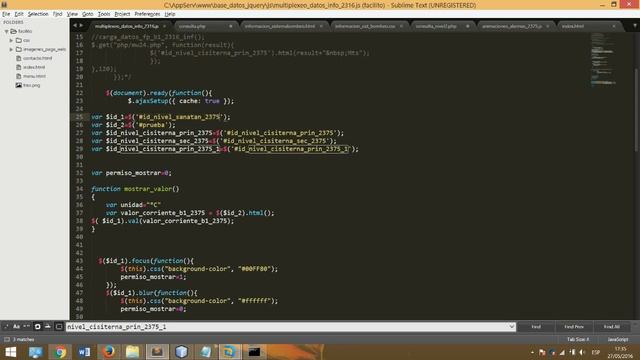640x360 pixels.
Task: Change the JavaScript syntax selector
Action: 618,339
